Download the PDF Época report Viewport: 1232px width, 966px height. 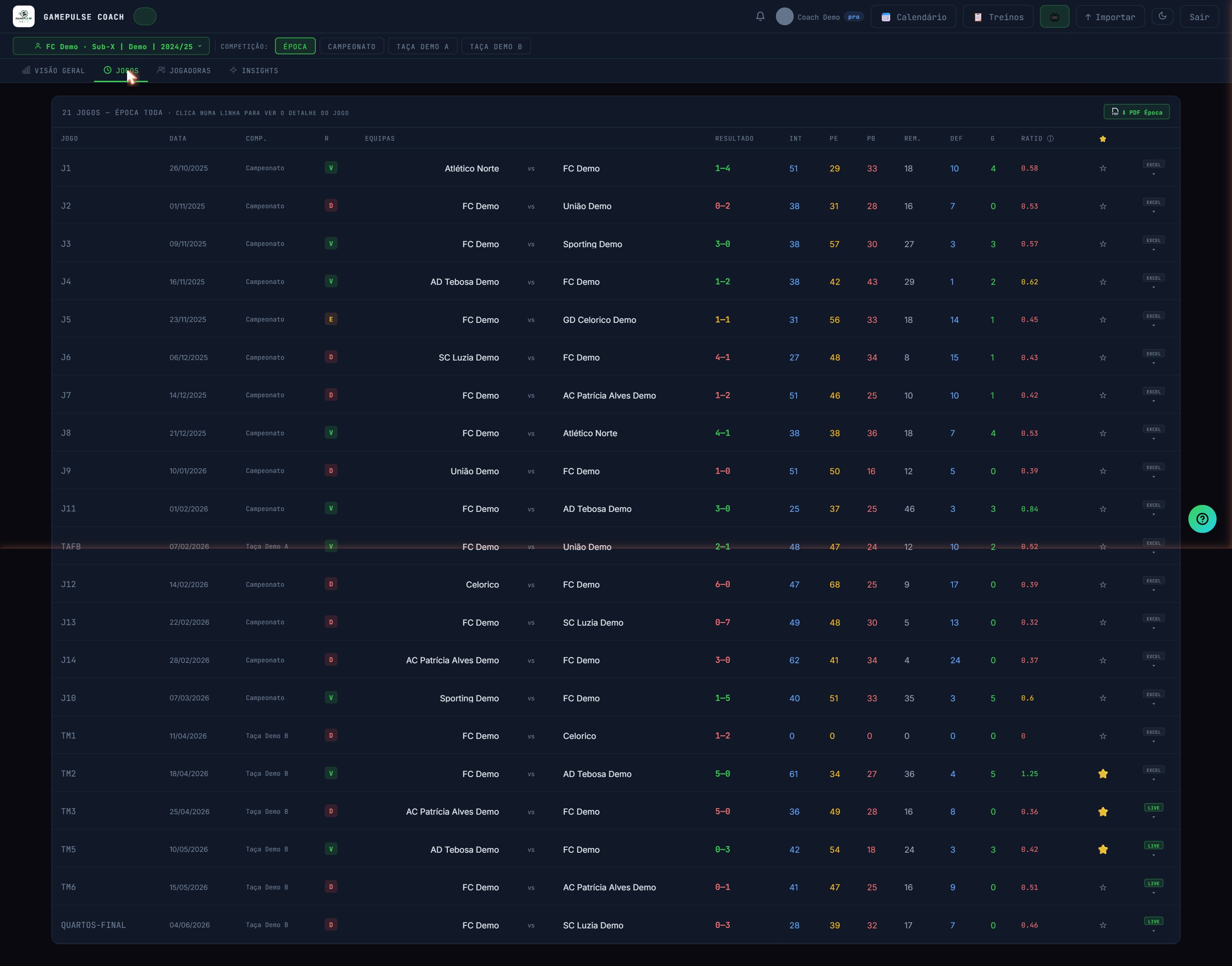(x=1137, y=112)
